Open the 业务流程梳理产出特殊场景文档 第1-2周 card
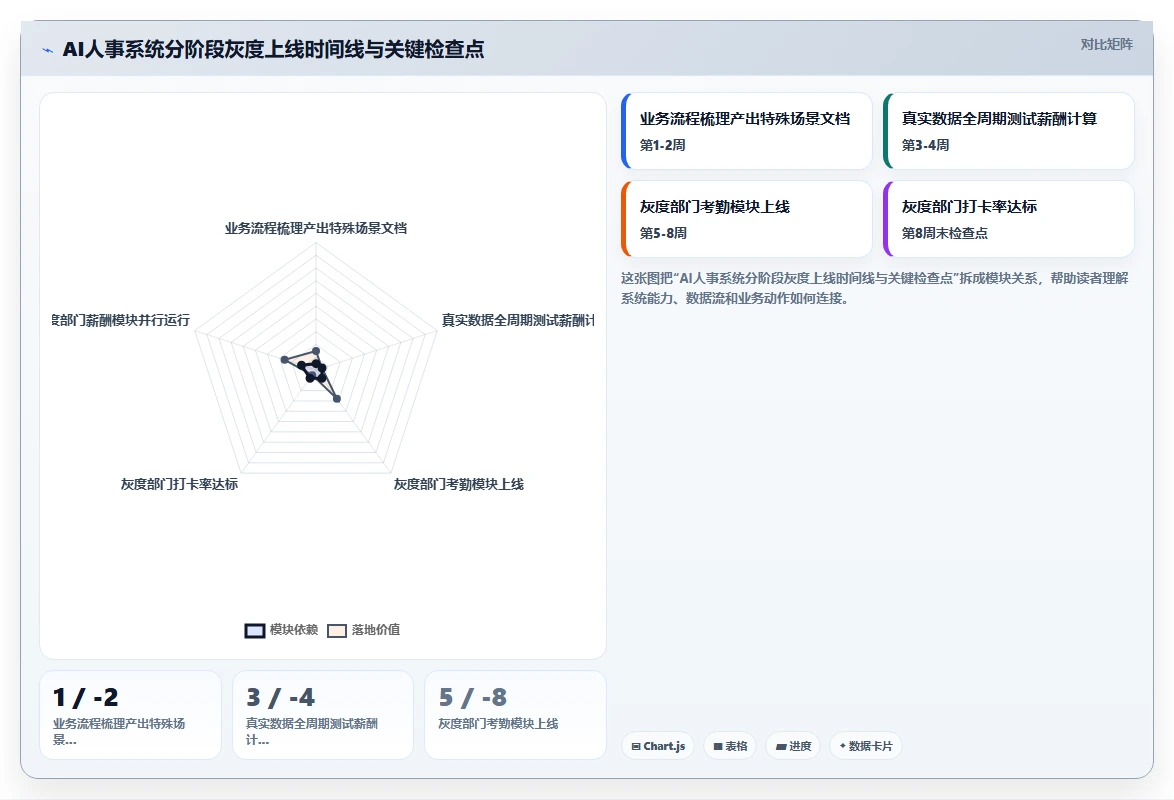The image size is (1174, 800). coord(746,131)
